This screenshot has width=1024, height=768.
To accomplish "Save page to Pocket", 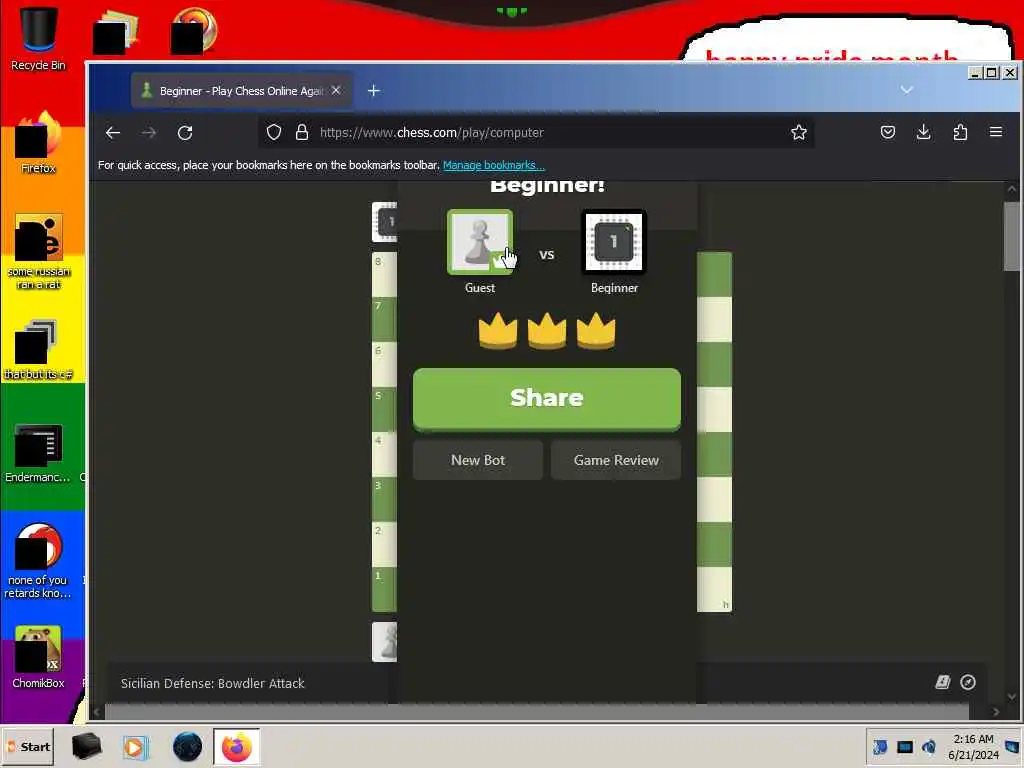I will (x=888, y=133).
